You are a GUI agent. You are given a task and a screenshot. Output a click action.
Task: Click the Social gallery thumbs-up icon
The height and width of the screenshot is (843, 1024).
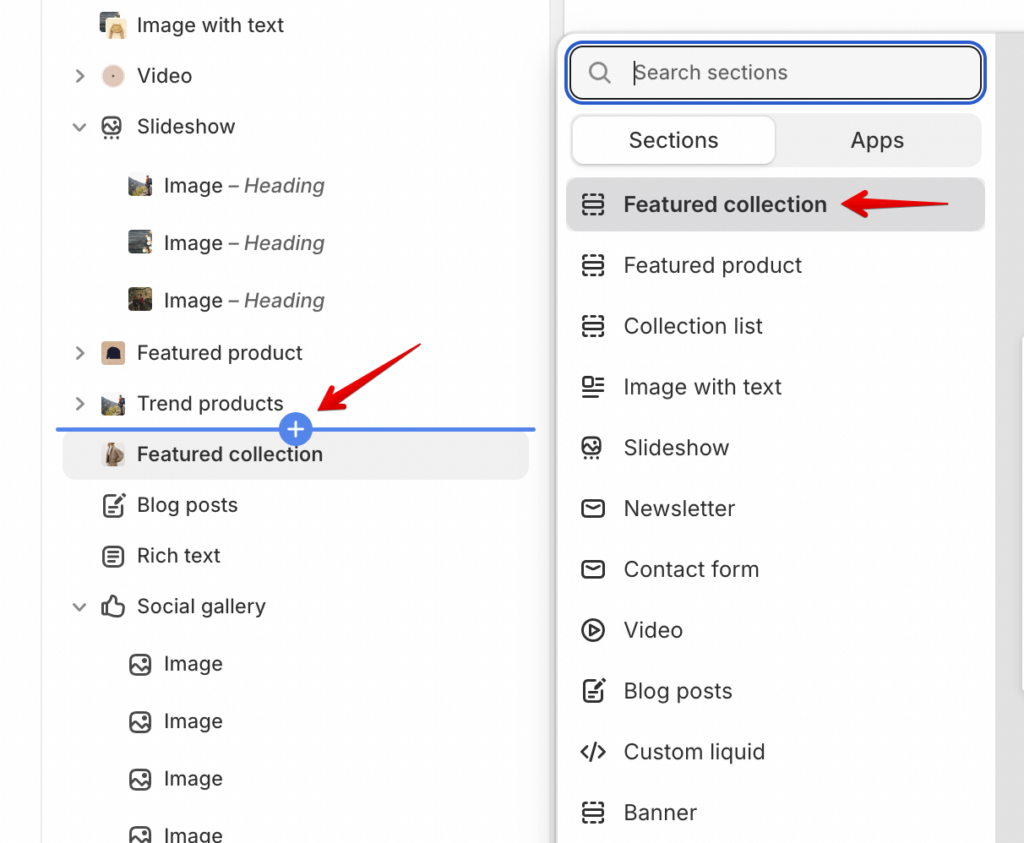(113, 606)
